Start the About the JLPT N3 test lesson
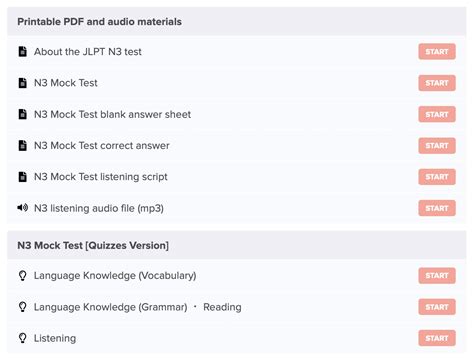Viewport: 474px width, 364px height. [x=437, y=52]
